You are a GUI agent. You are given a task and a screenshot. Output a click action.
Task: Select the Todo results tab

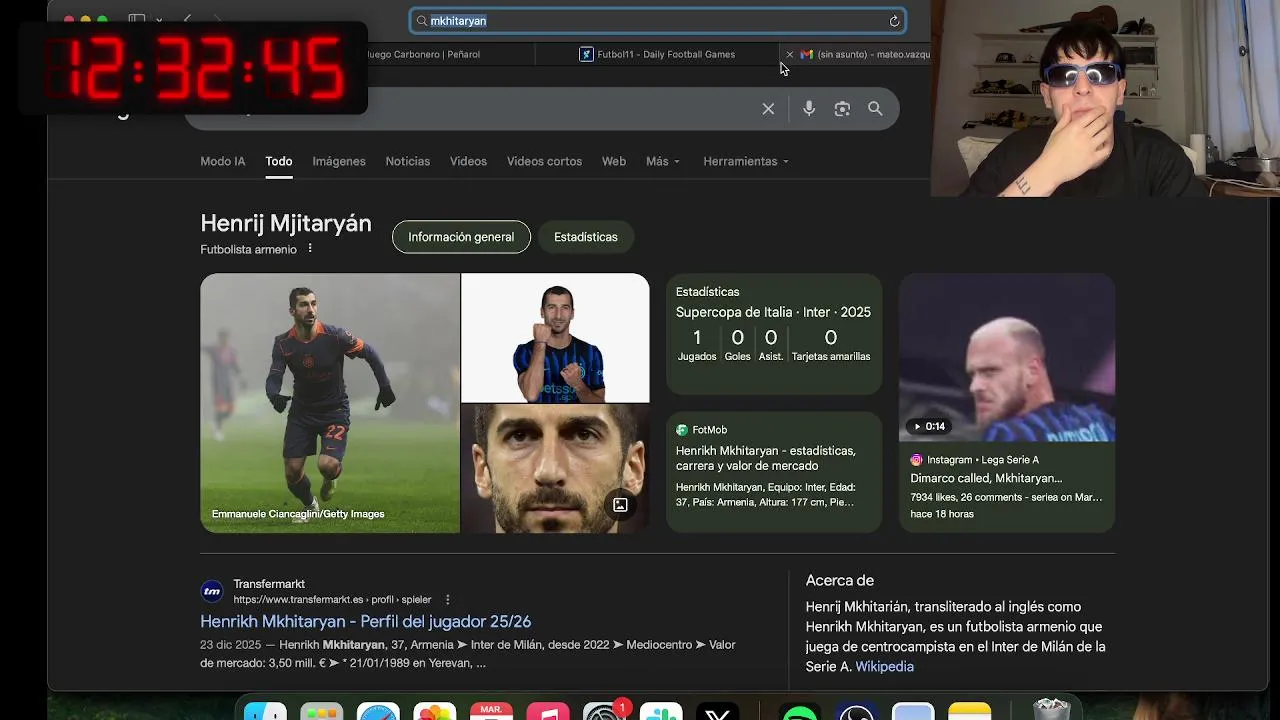tap(278, 161)
